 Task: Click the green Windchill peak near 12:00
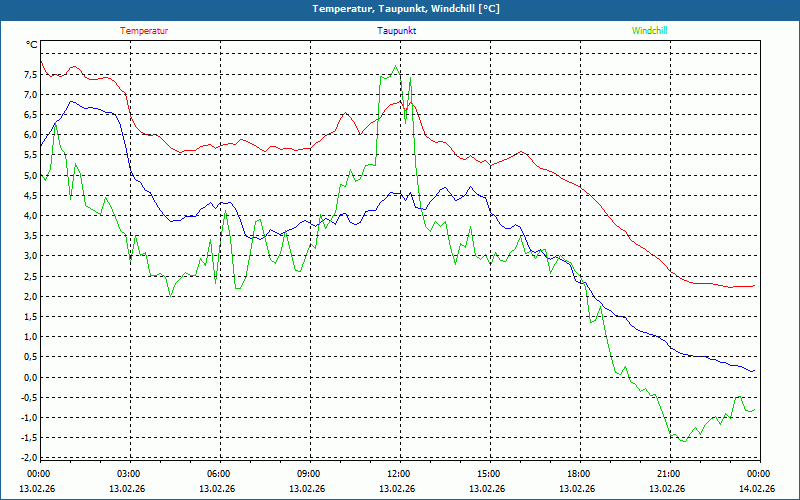[396, 67]
